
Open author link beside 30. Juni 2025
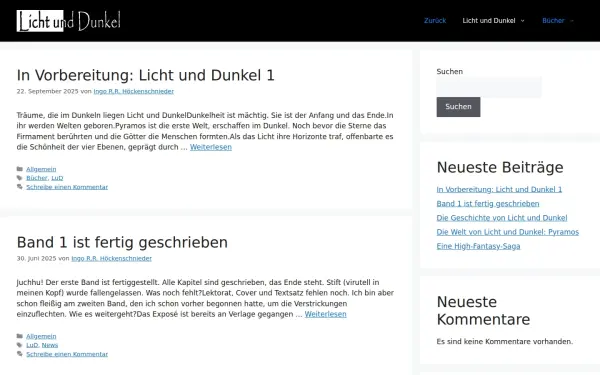111,258
